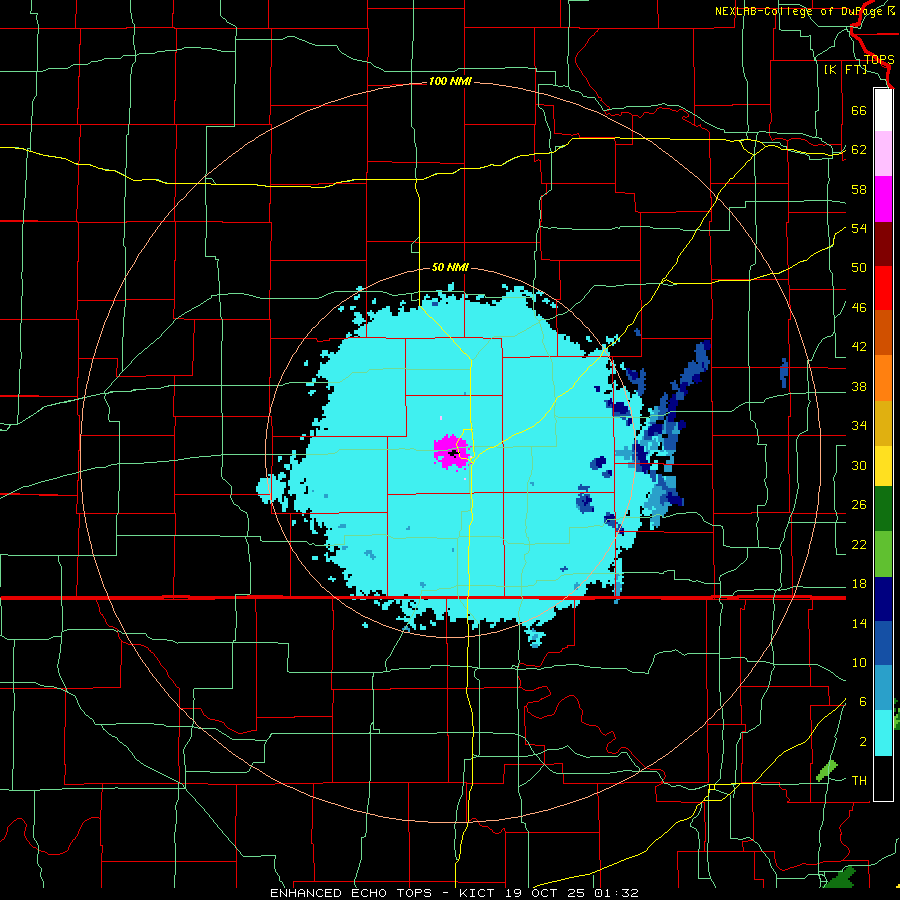Click the magenta echo core at radar center
Viewport: 900px width, 900px height.
point(450,451)
